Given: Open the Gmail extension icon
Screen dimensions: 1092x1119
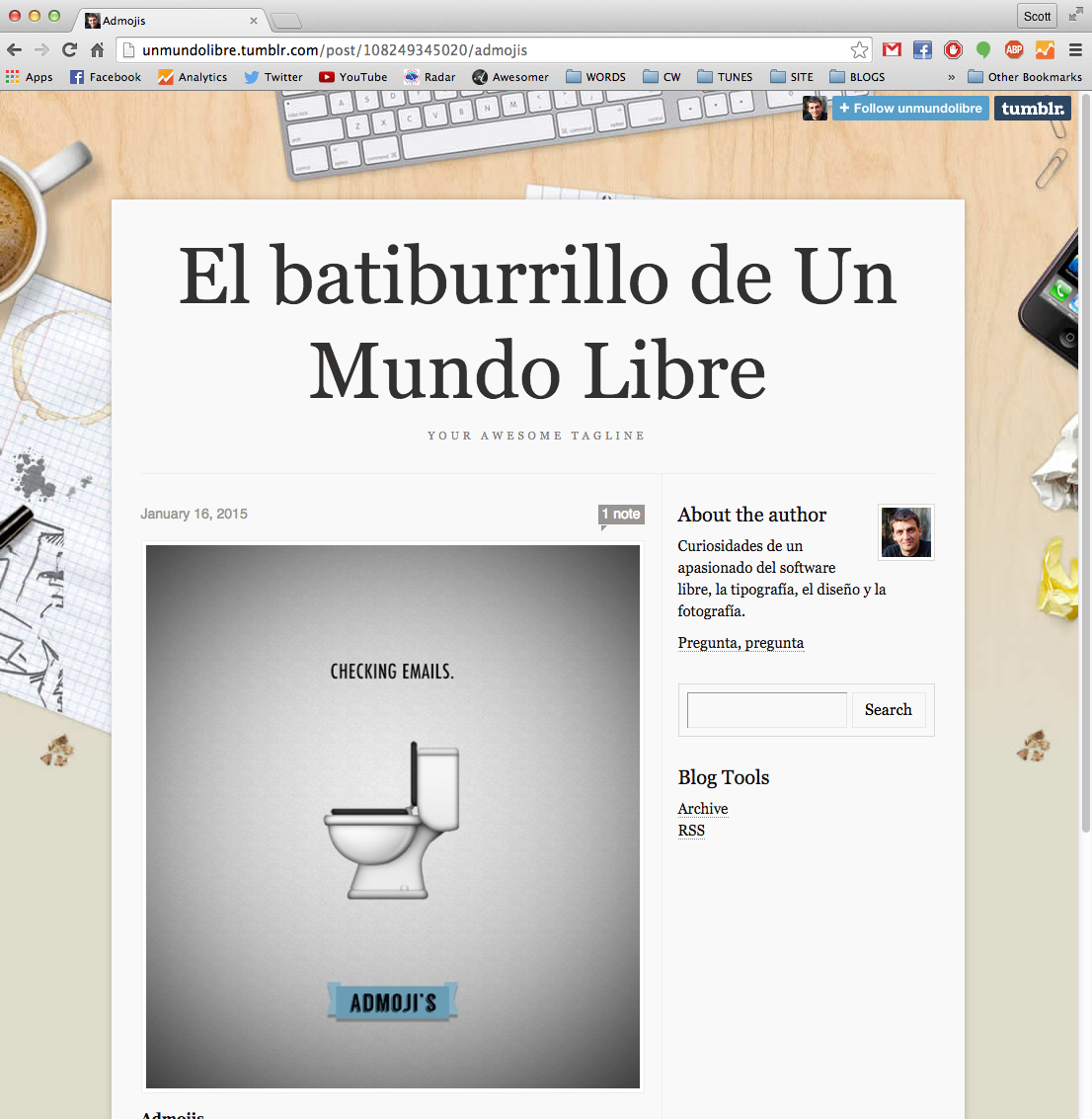Looking at the screenshot, I should [892, 49].
